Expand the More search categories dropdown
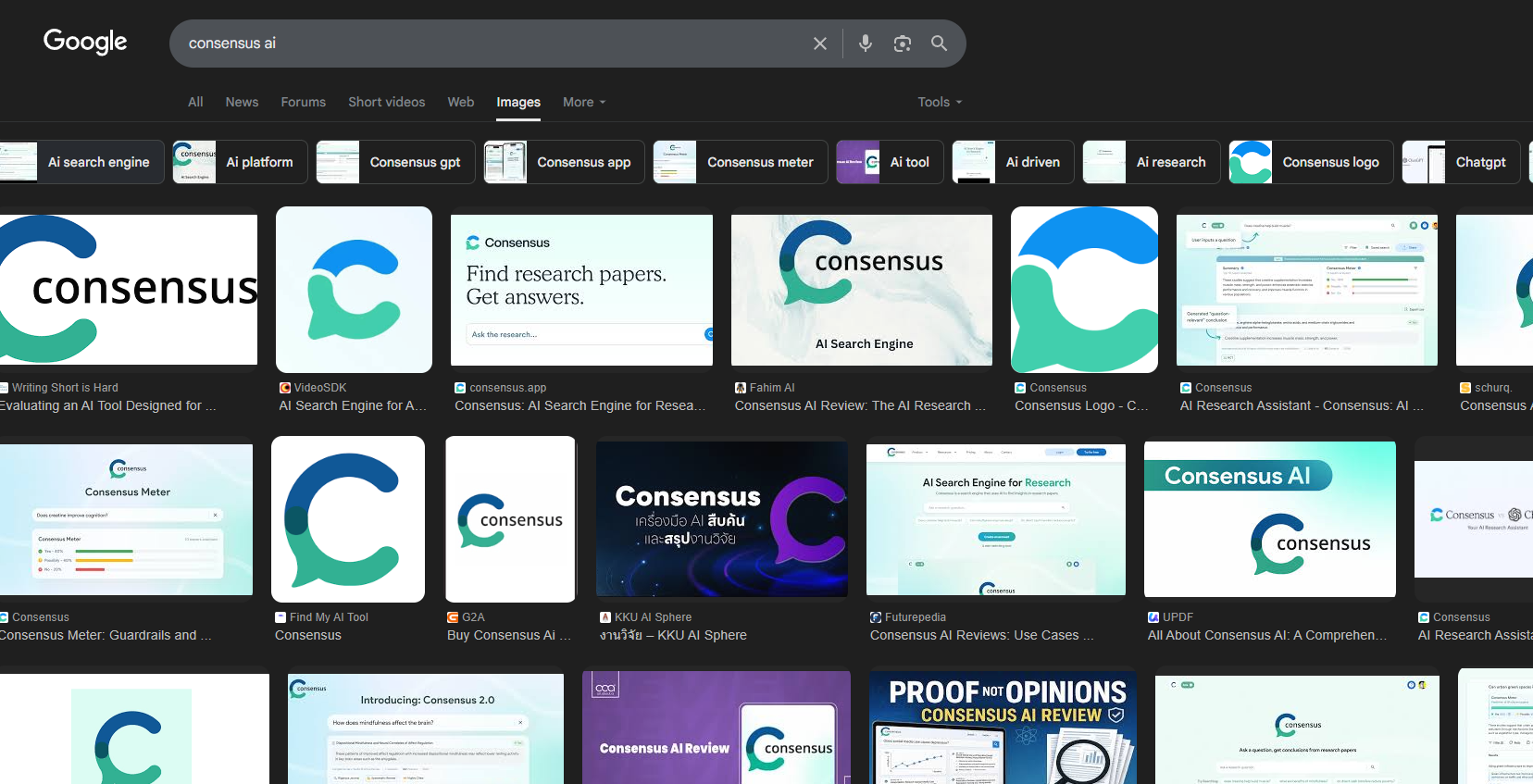Image resolution: width=1533 pixels, height=784 pixels. pyautogui.click(x=583, y=102)
